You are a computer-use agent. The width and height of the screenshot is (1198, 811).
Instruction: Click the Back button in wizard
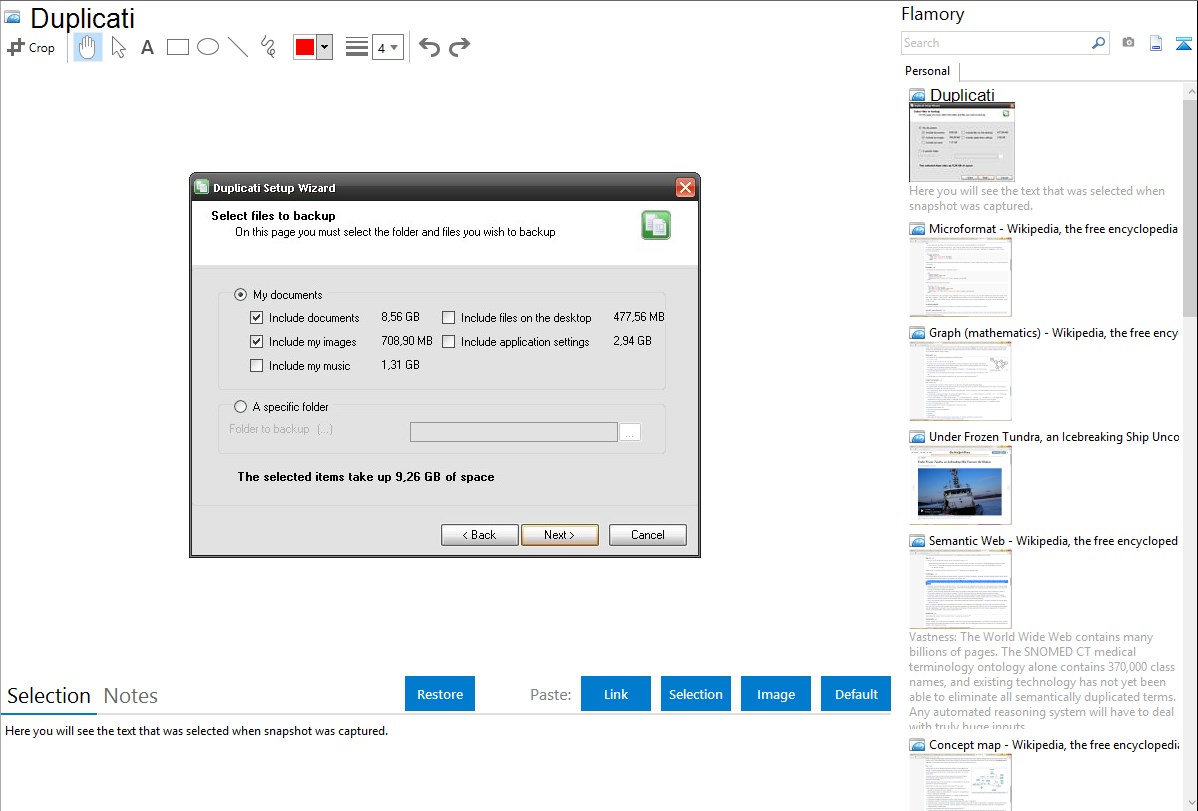tap(480, 535)
